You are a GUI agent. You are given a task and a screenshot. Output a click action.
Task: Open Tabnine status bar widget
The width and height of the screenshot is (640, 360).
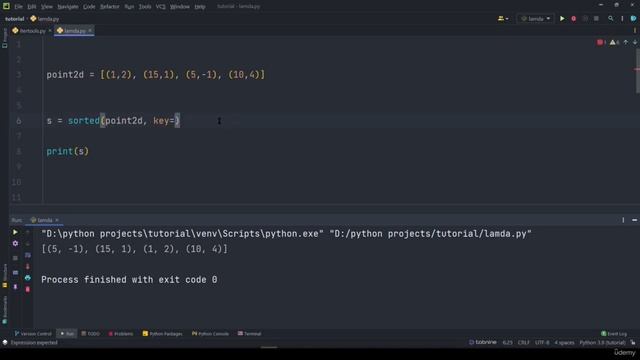483,342
